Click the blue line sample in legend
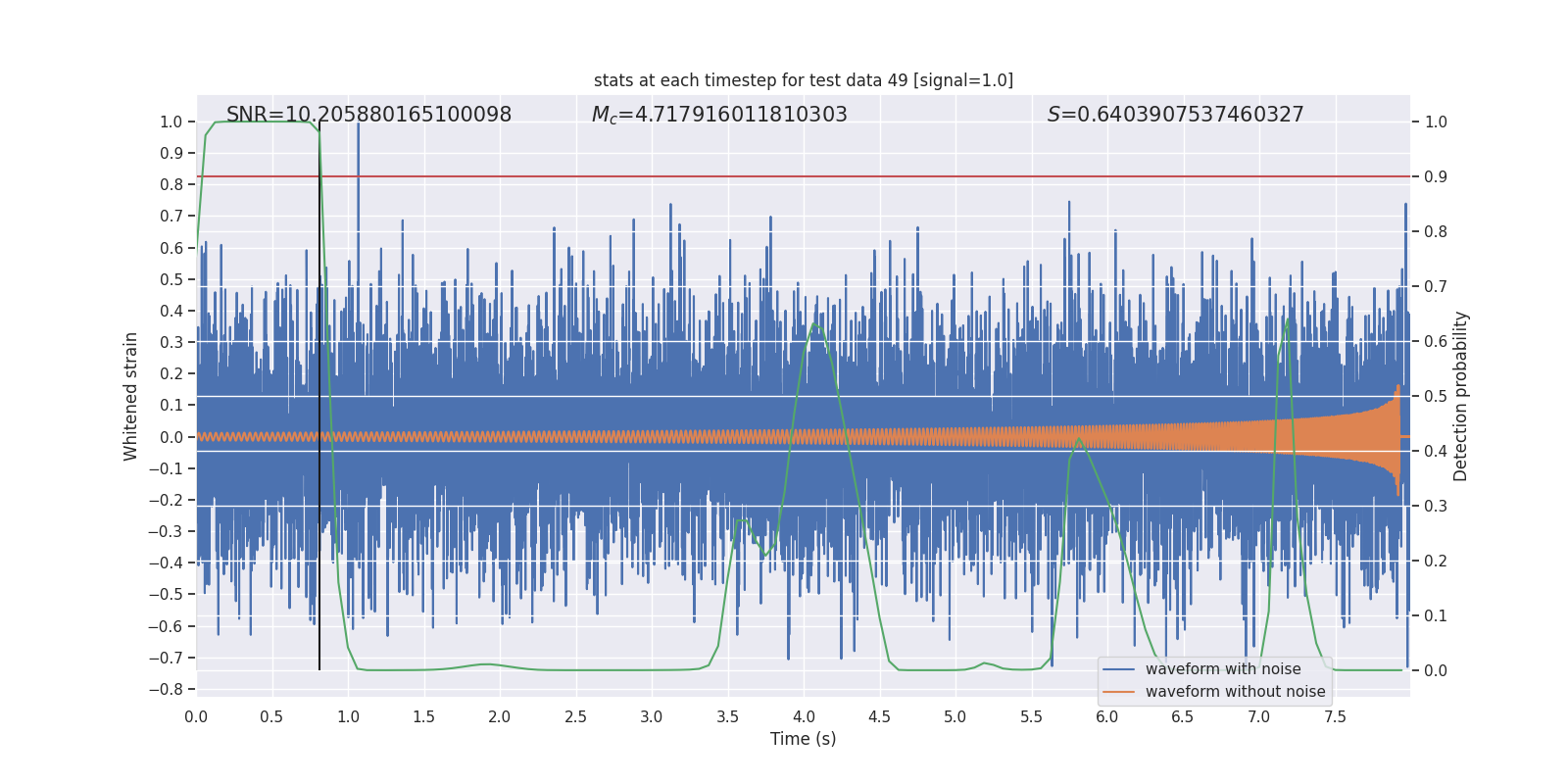This screenshot has width=1568, height=784. pyautogui.click(x=1118, y=669)
